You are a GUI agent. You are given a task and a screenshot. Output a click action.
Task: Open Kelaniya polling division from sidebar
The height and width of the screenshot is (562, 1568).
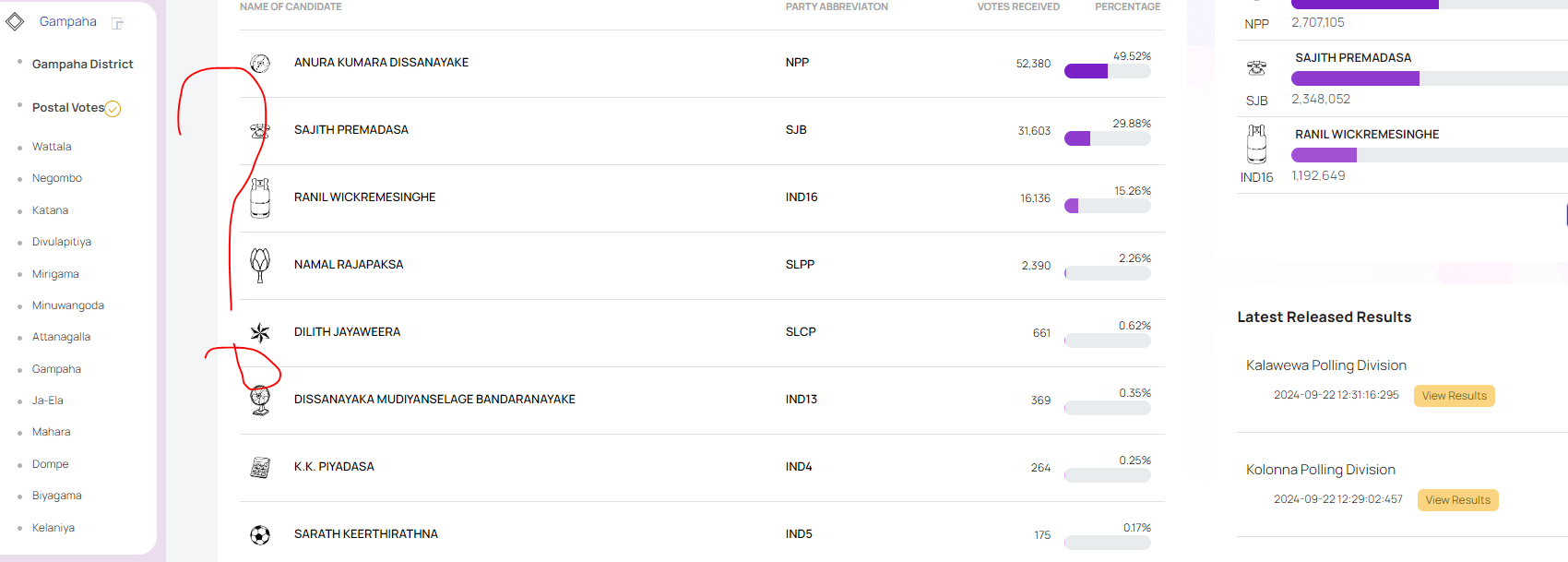pyautogui.click(x=53, y=528)
